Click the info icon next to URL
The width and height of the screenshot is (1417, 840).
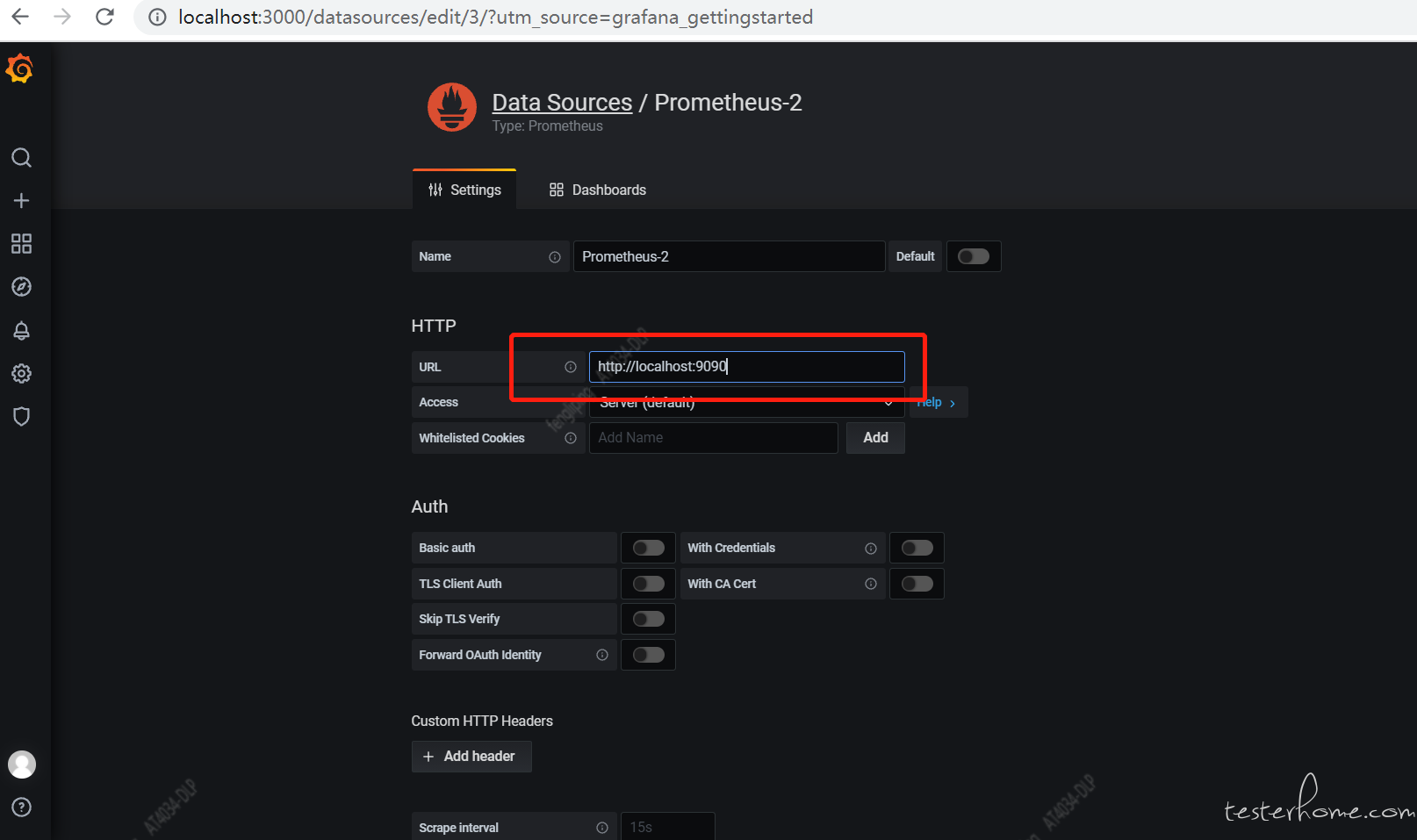click(571, 367)
